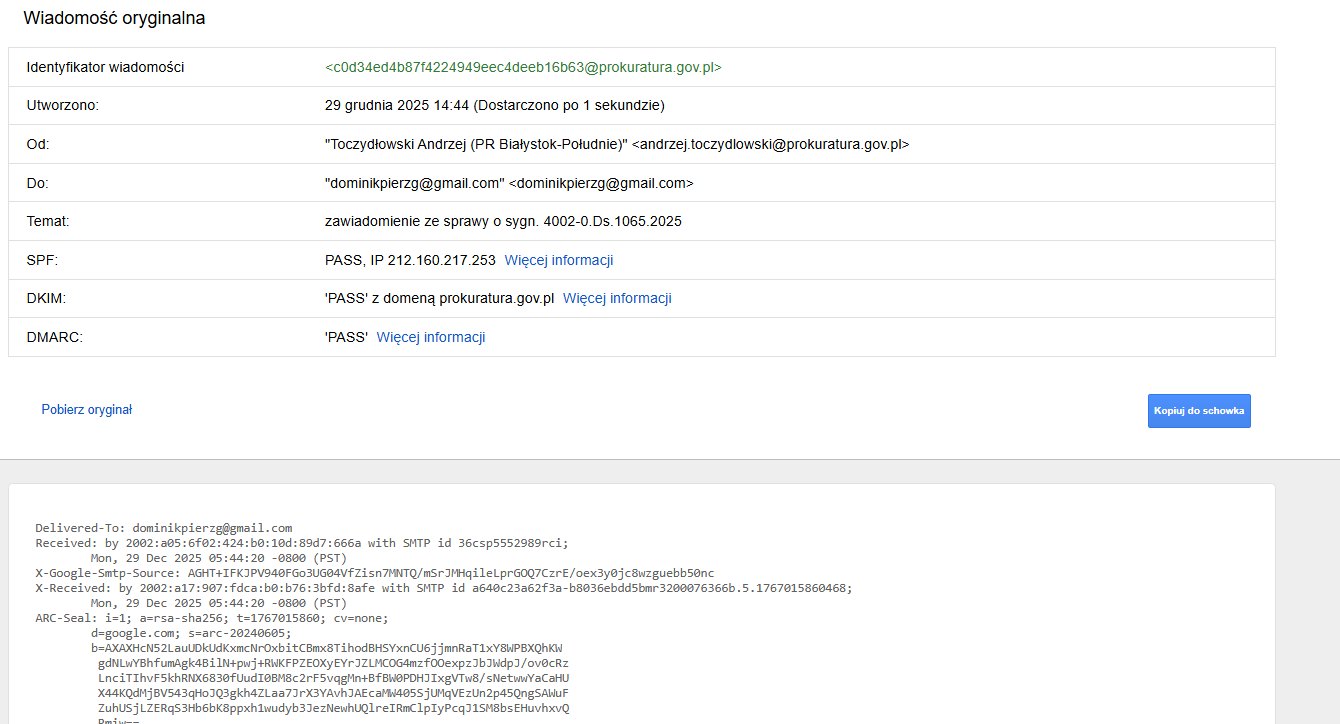Click the sender address in Od row
The width and height of the screenshot is (1340, 724).
pos(616,144)
